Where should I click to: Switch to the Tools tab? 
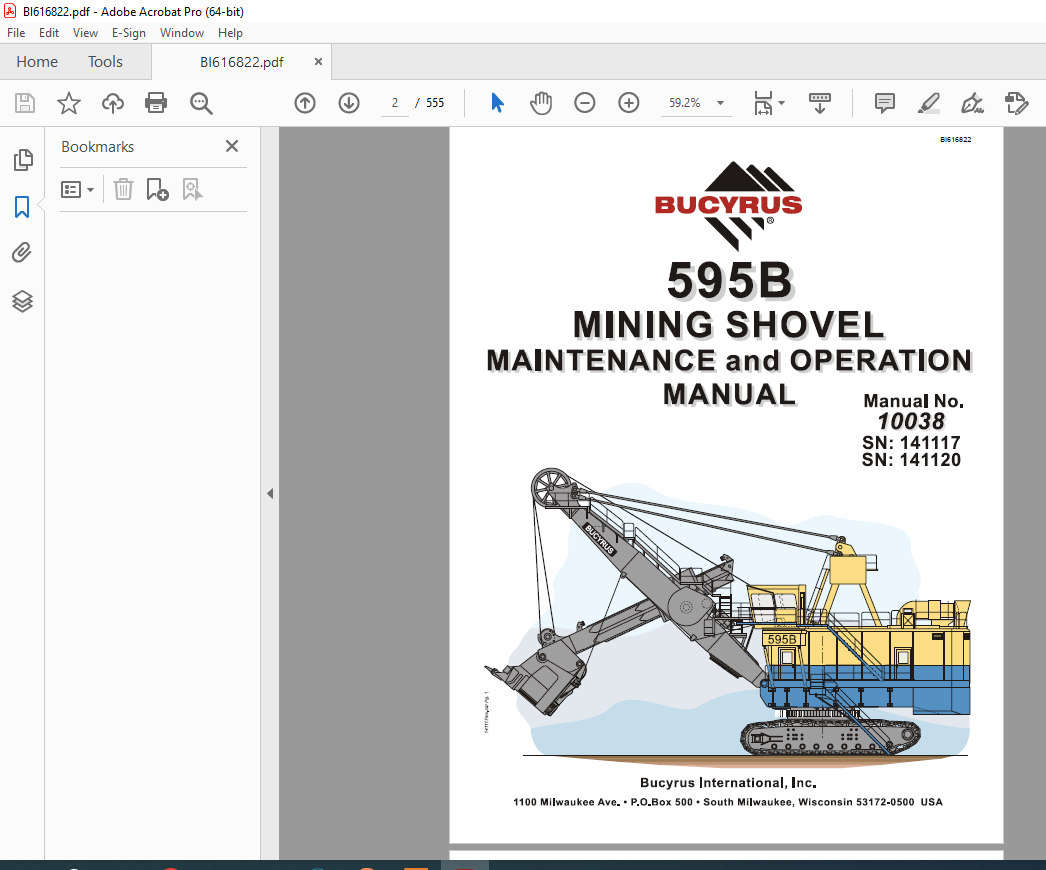click(x=105, y=61)
